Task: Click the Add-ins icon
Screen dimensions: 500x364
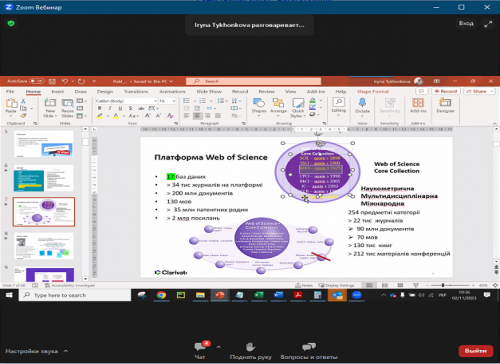Action: (418, 102)
